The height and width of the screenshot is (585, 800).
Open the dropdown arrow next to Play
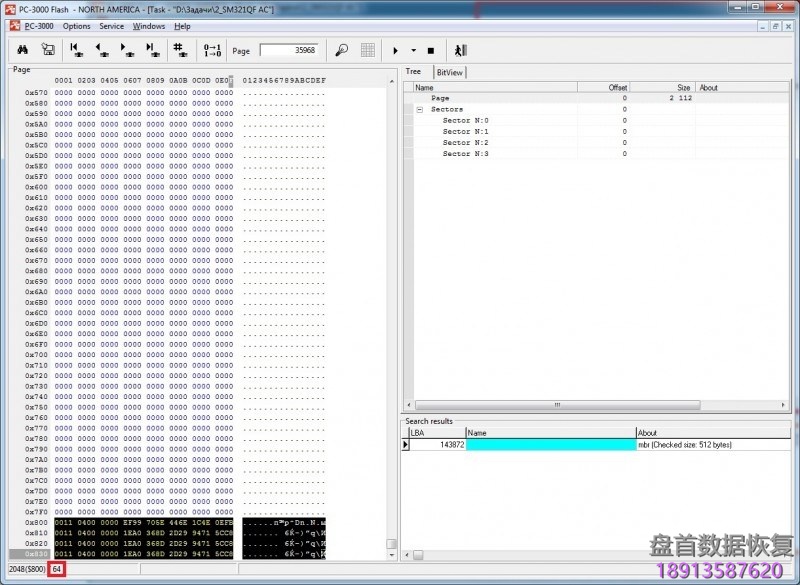(413, 50)
